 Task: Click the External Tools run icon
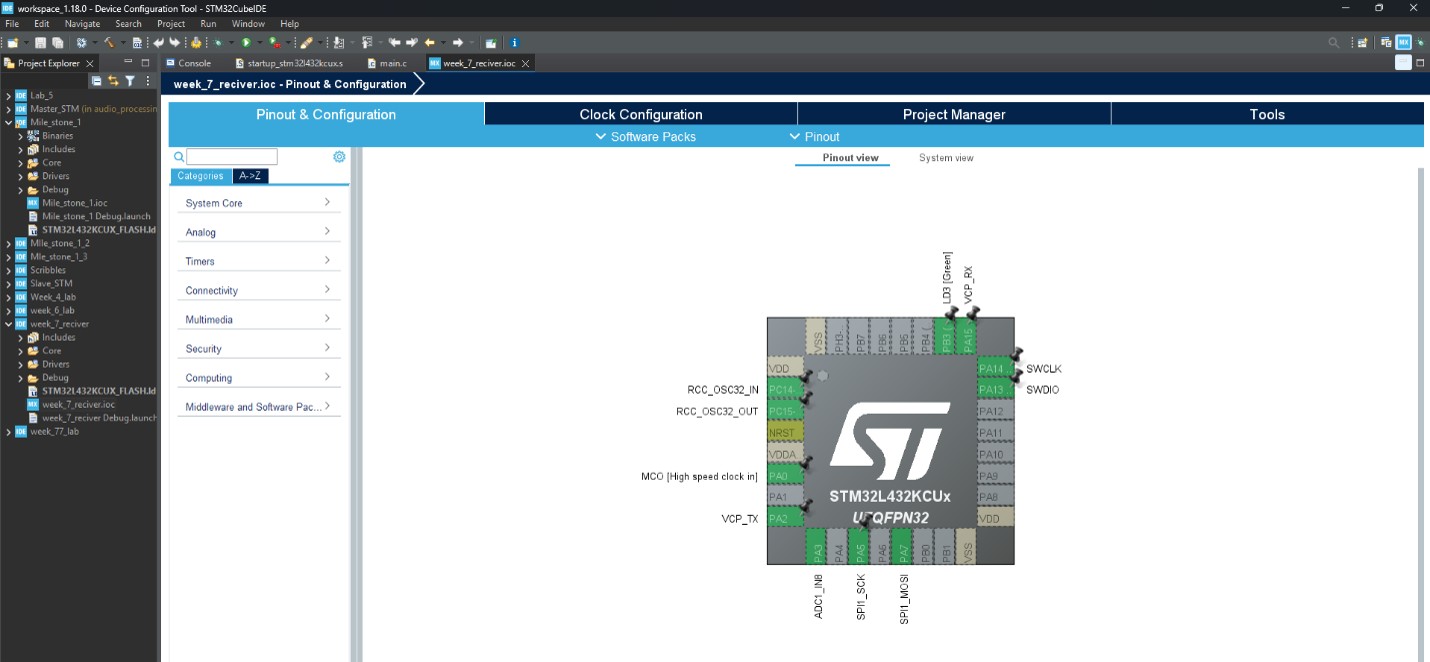coord(274,43)
